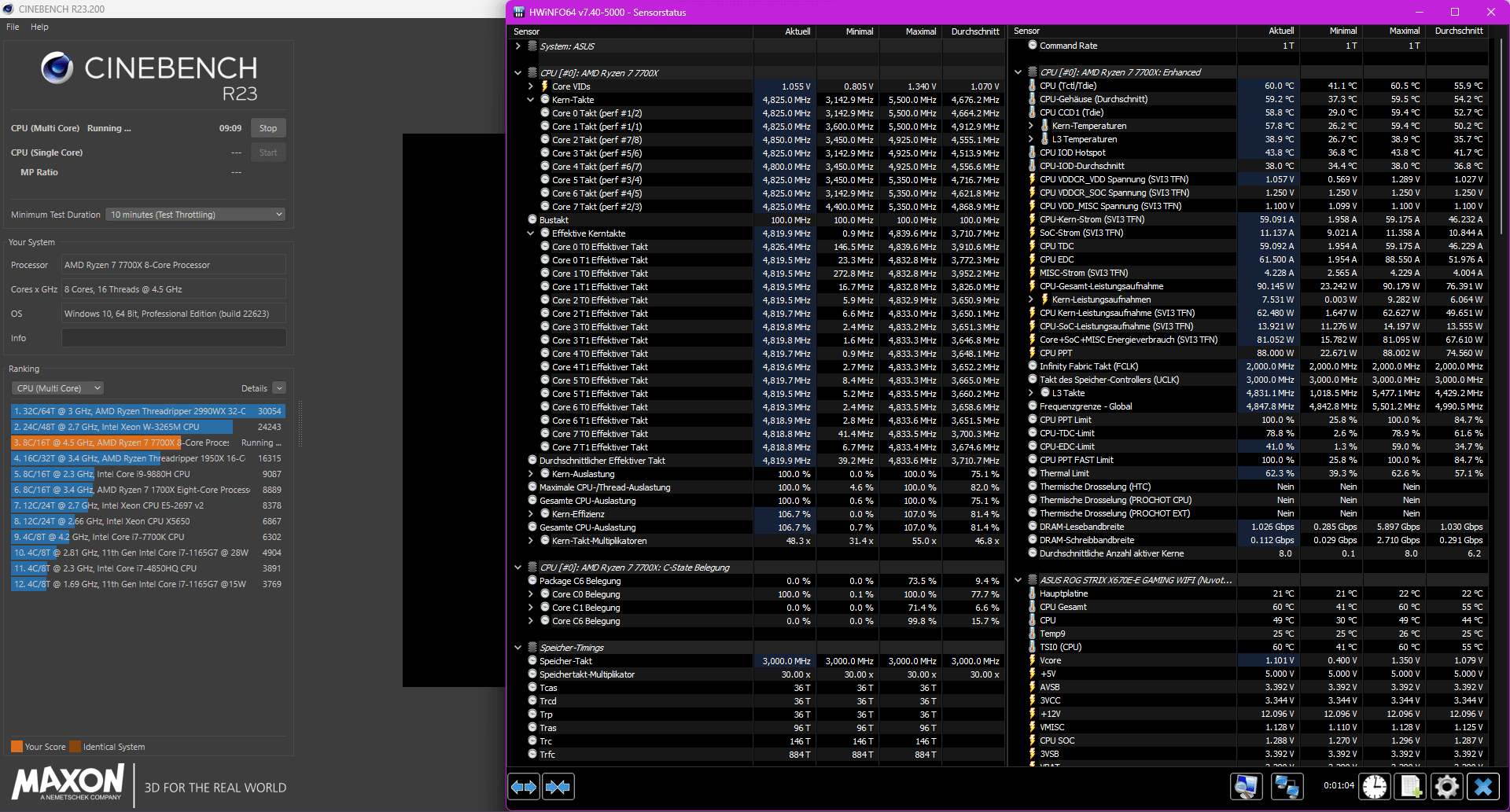Stop the running Multi Core test
This screenshot has width=1510, height=812.
tap(268, 128)
